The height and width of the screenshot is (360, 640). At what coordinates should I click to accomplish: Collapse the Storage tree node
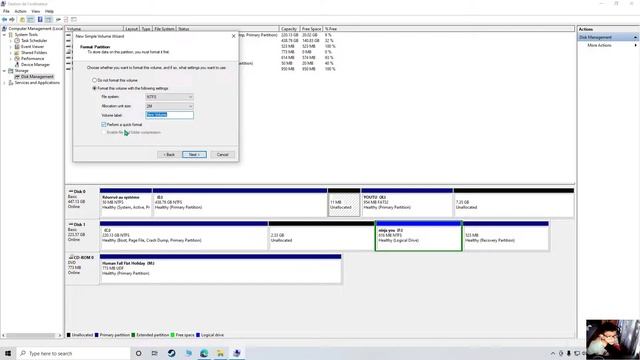pyautogui.click(x=4, y=71)
